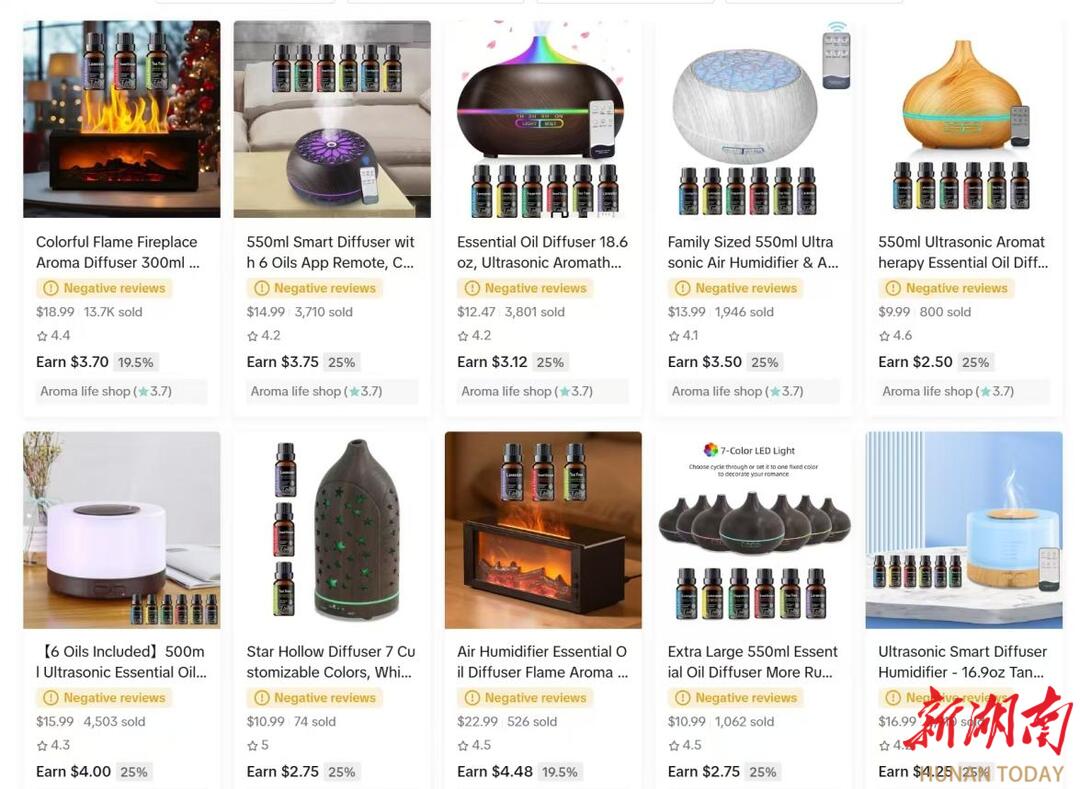Click the star rating icon beside 5
1080x789 pixels.
[253, 746]
